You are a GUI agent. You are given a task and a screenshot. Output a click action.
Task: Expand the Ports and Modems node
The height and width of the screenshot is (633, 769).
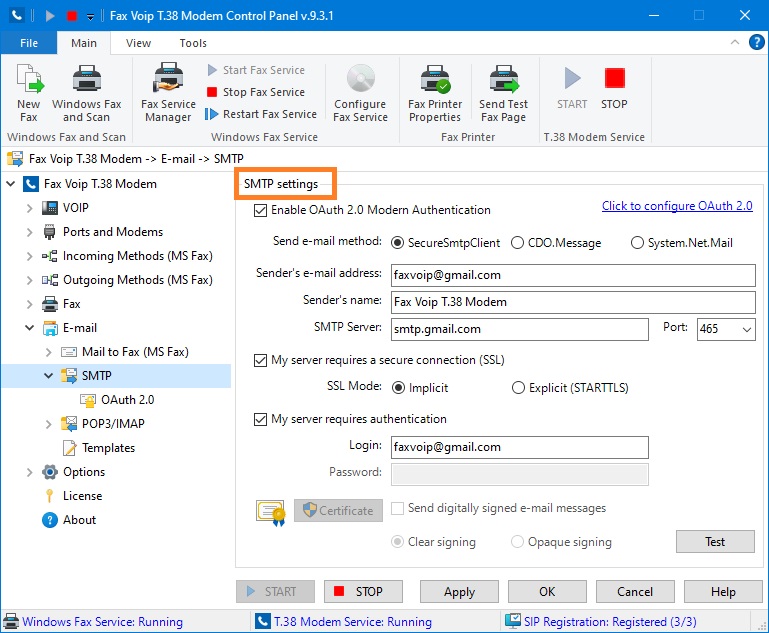coord(30,232)
